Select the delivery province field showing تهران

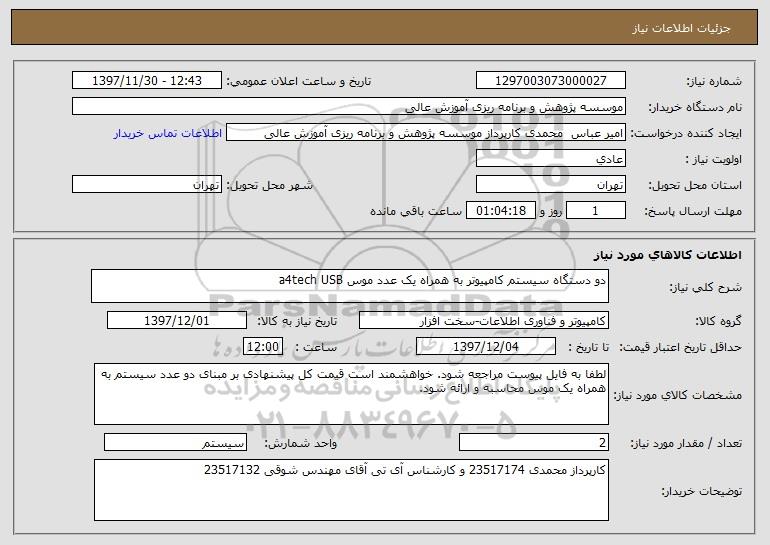[x=550, y=184]
